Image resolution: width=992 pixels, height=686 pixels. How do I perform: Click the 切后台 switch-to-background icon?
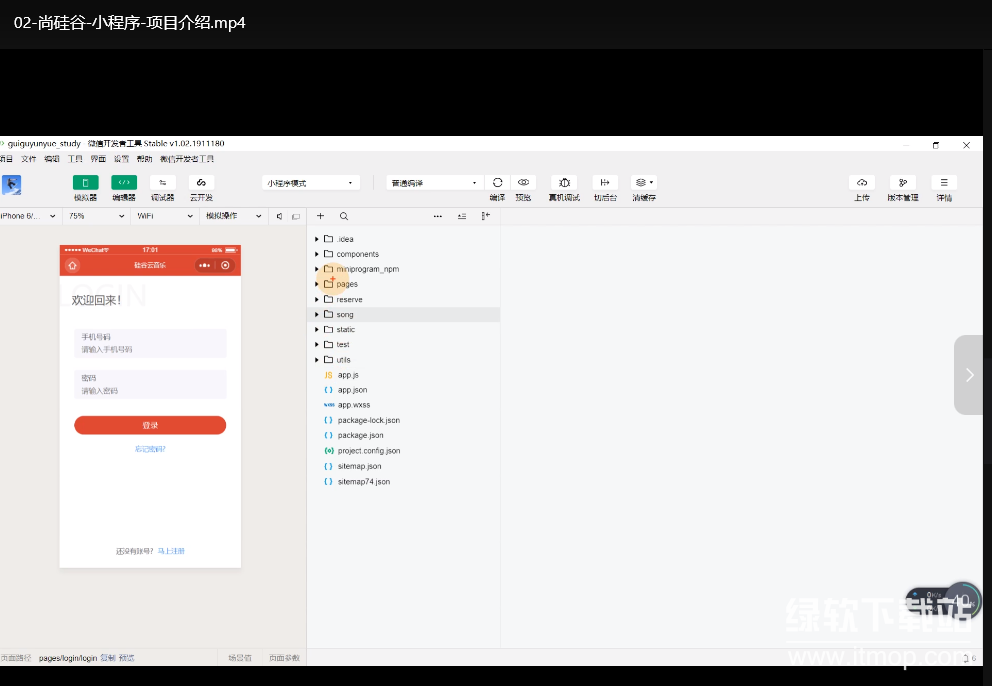605,183
